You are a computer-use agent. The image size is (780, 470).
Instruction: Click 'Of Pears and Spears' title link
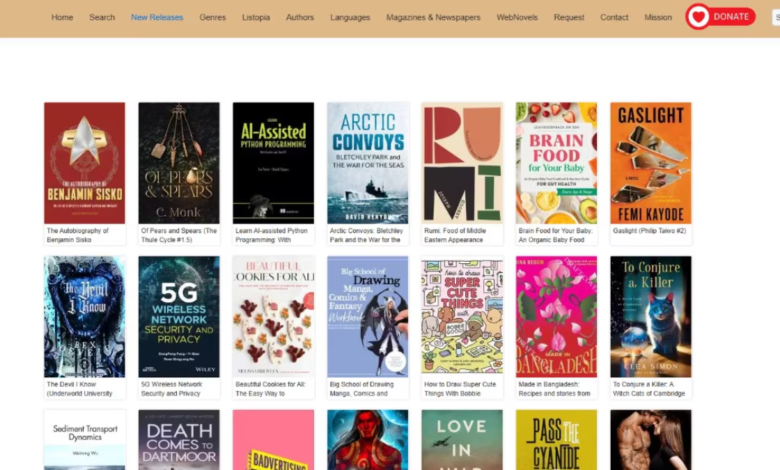[x=179, y=235]
